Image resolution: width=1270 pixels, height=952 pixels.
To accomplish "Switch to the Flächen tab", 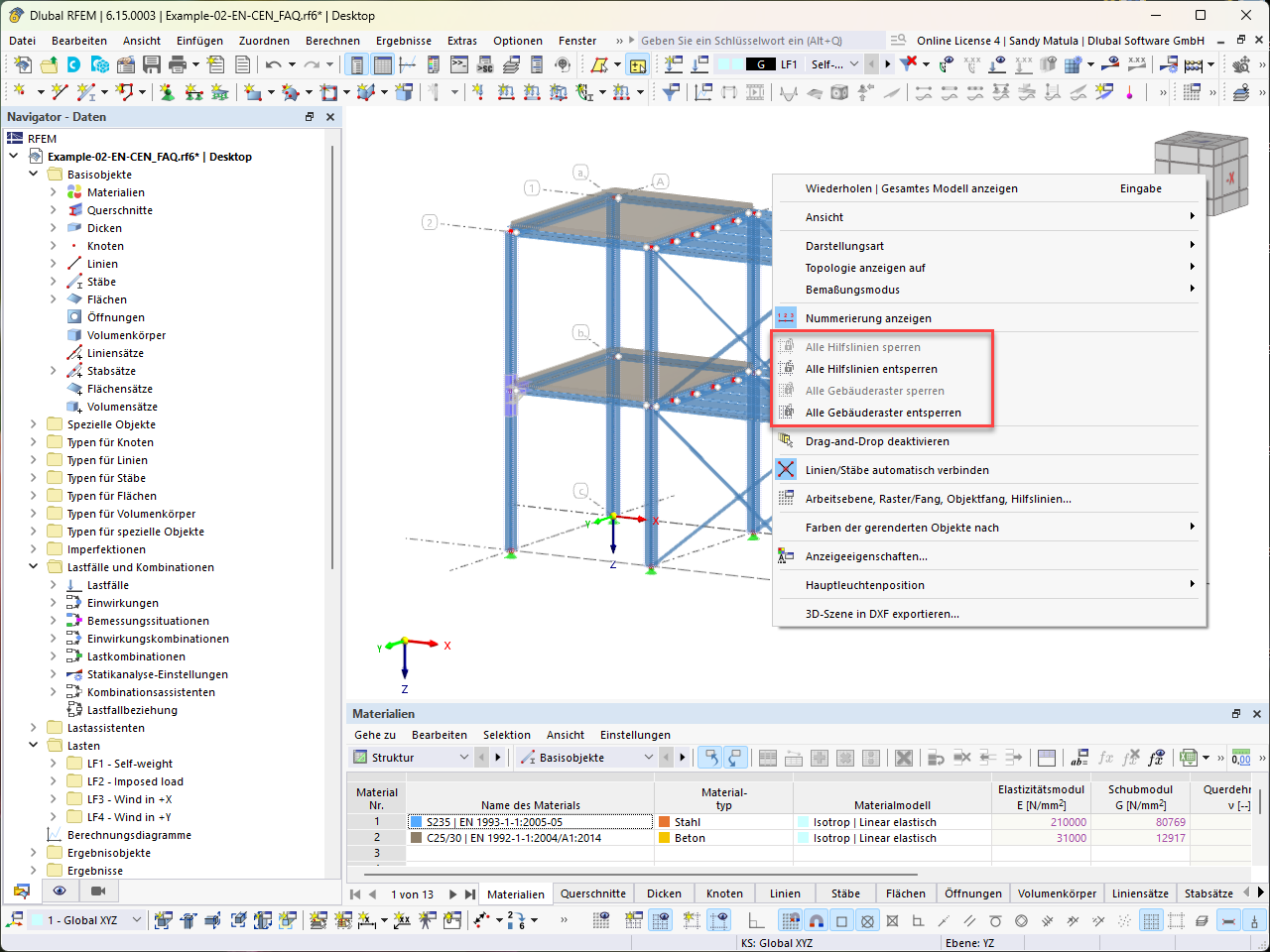I will (905, 893).
